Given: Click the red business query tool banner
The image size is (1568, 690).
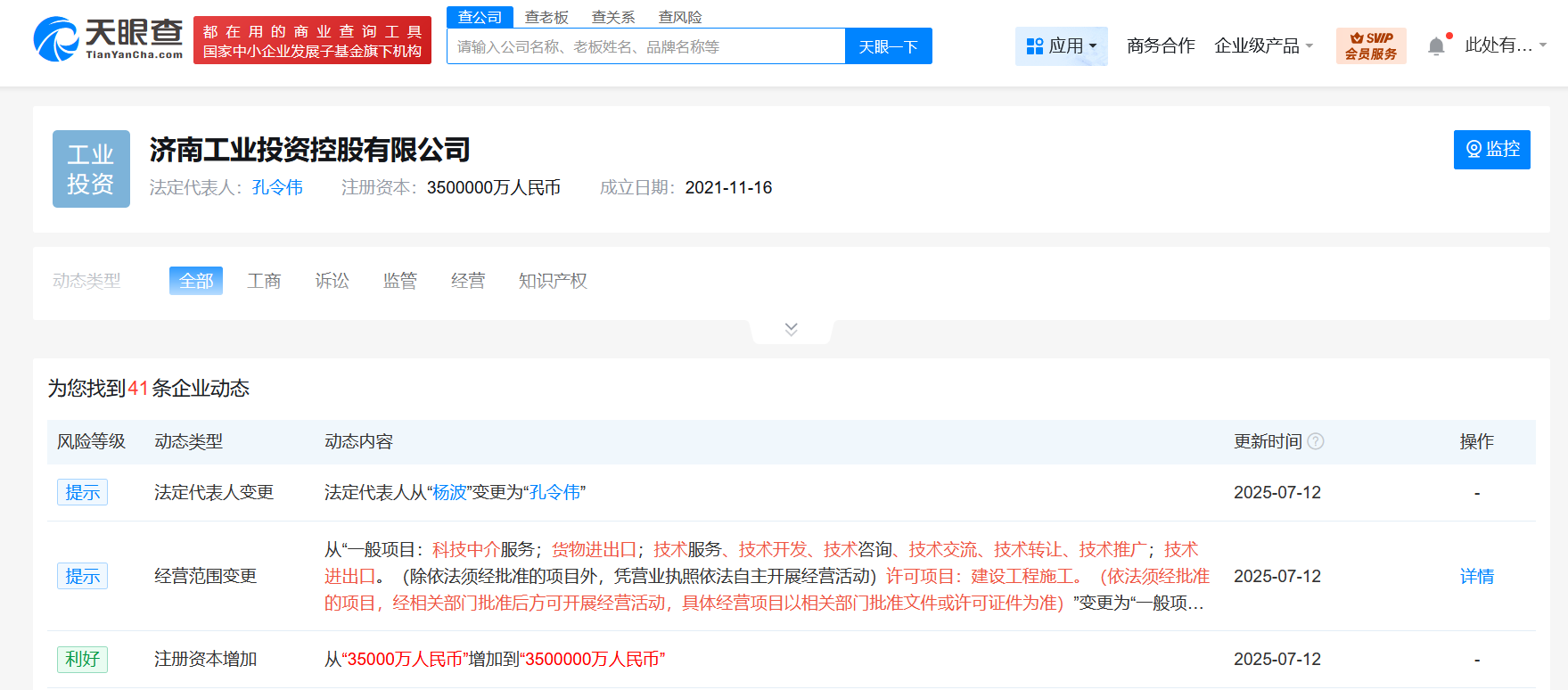Looking at the screenshot, I should tap(312, 41).
